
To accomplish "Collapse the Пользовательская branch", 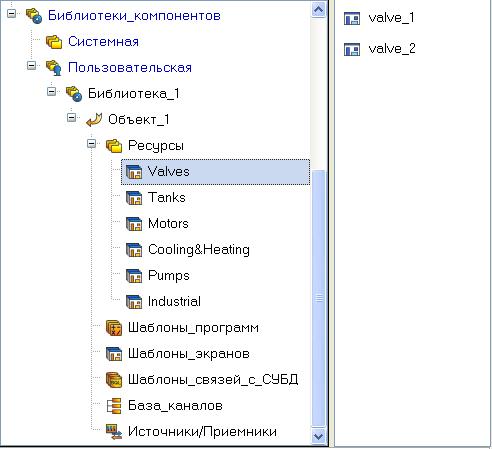I will click(x=31, y=66).
